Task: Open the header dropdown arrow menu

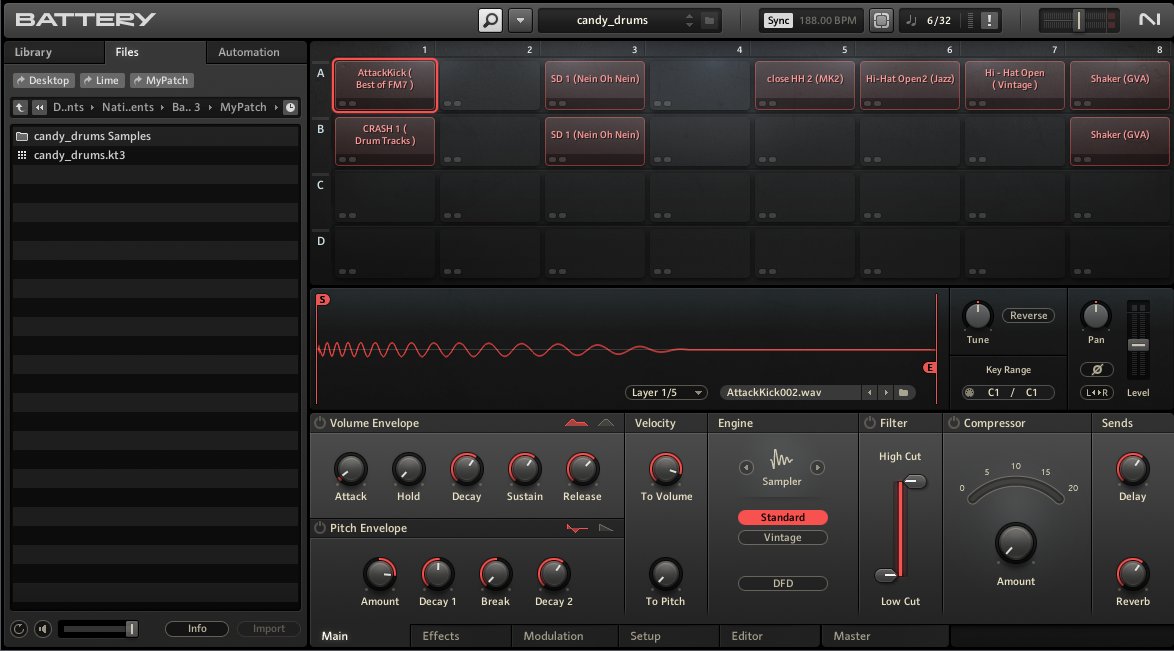Action: click(520, 20)
